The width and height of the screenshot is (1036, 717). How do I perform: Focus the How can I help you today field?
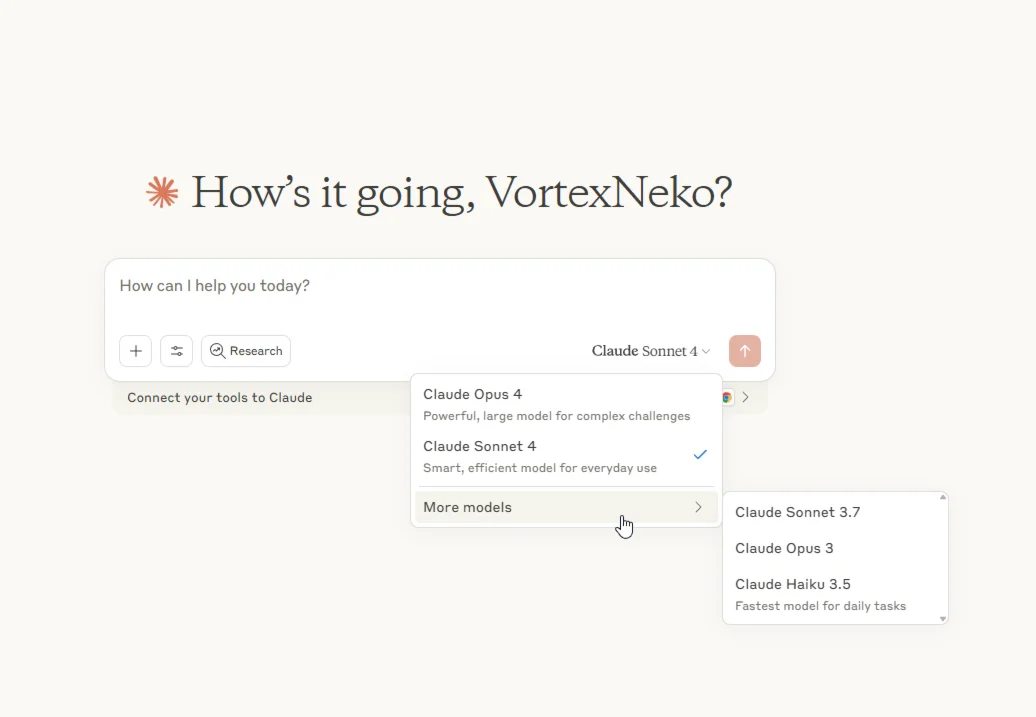440,286
